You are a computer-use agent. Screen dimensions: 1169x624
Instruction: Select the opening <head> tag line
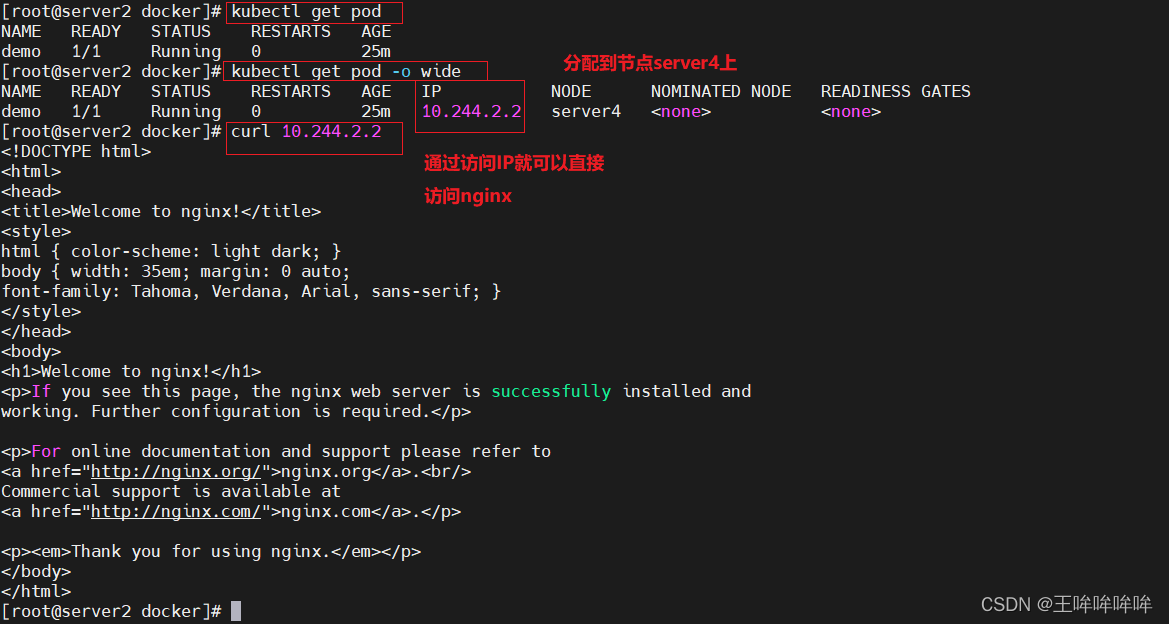click(x=31, y=192)
